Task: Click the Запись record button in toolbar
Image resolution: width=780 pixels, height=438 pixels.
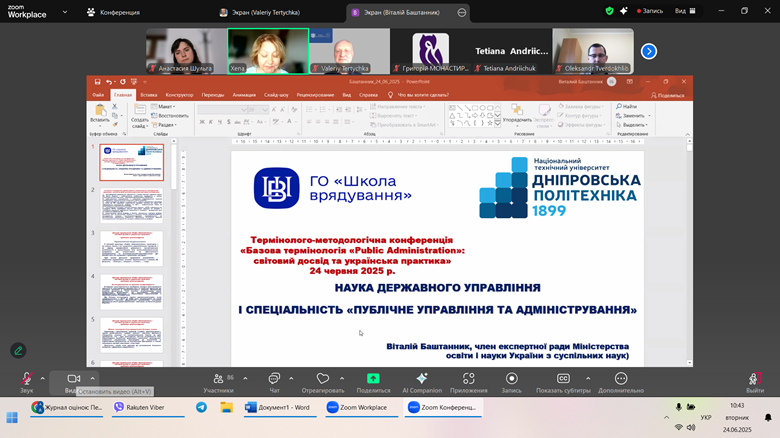Action: pos(511,382)
